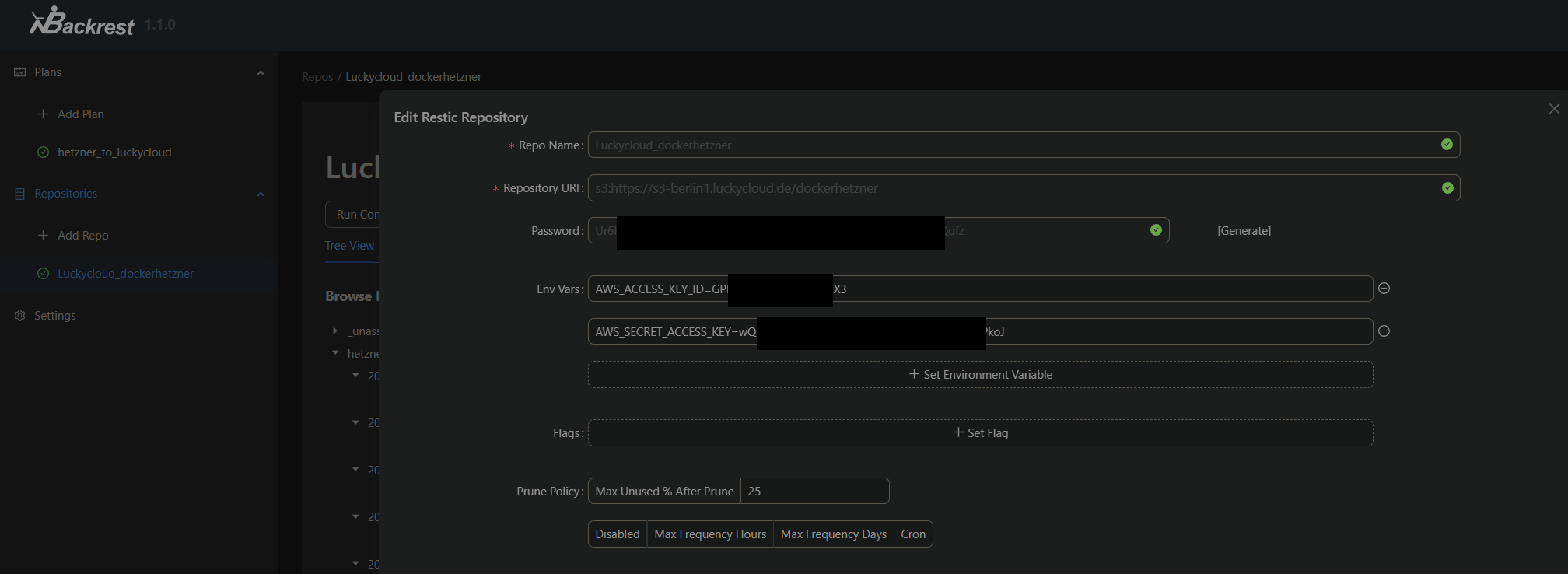Select Cron prune schedule option

tap(912, 534)
